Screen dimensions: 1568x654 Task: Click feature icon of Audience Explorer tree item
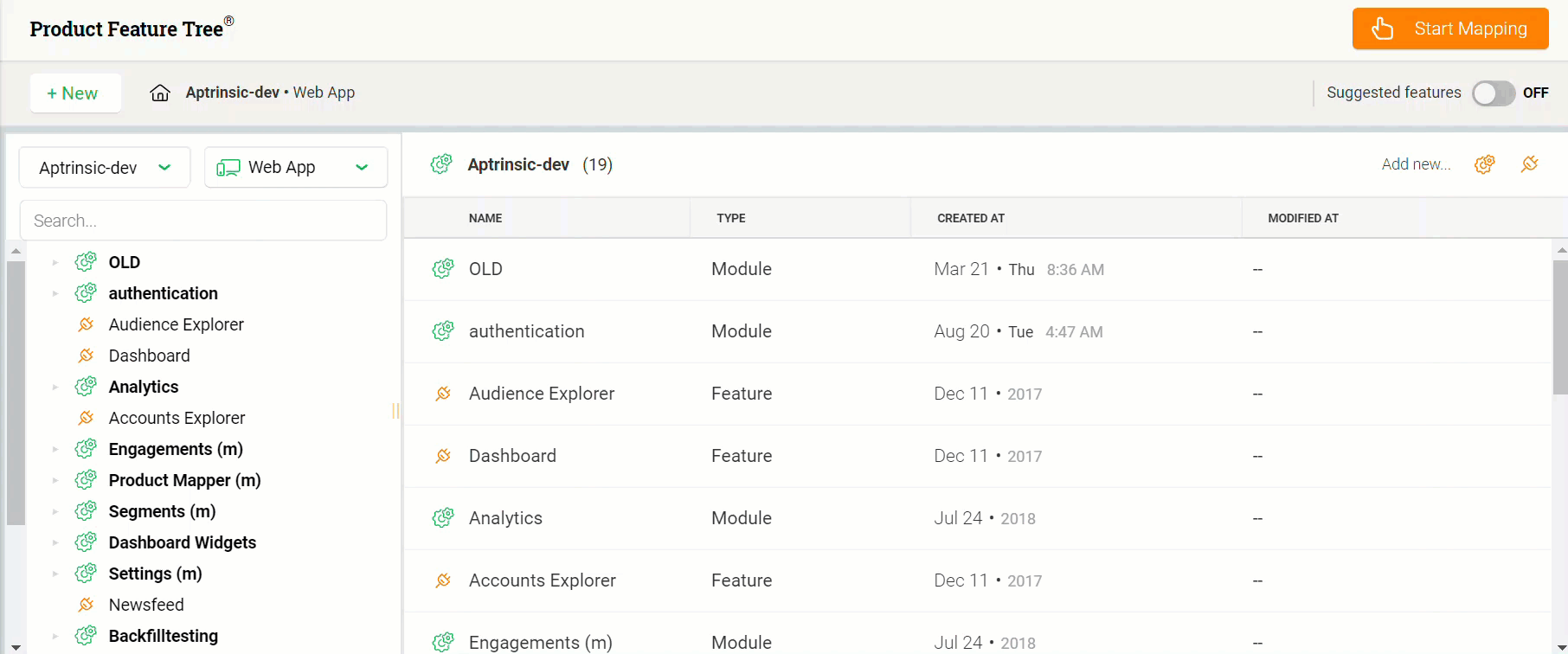point(86,324)
